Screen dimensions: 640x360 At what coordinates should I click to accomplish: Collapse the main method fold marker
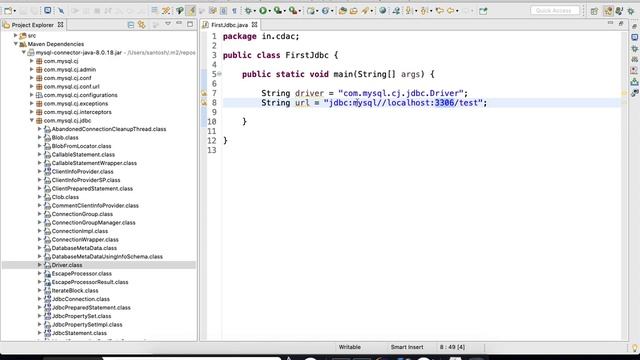coord(220,74)
